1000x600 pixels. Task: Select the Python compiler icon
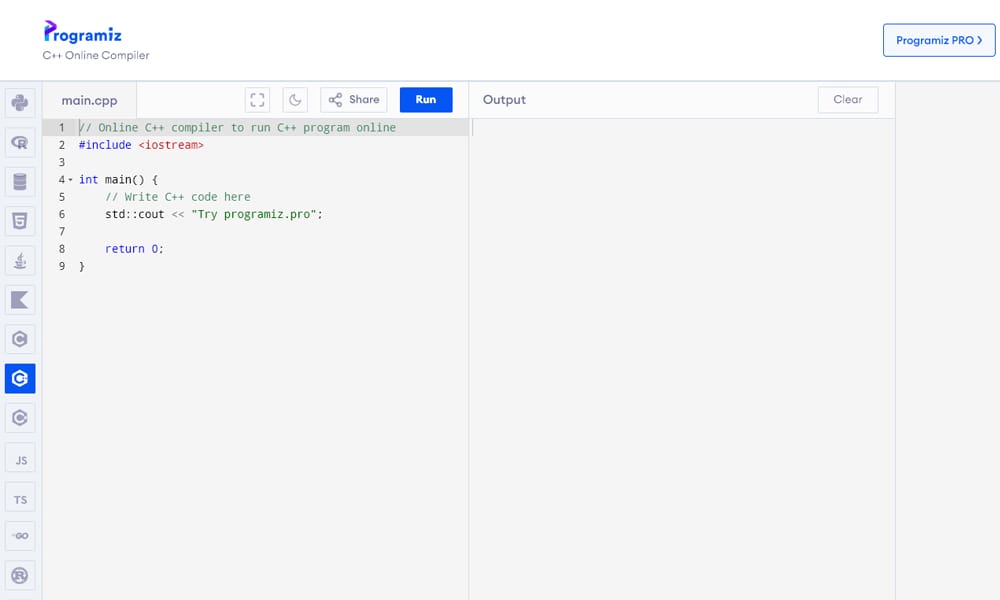pos(20,103)
